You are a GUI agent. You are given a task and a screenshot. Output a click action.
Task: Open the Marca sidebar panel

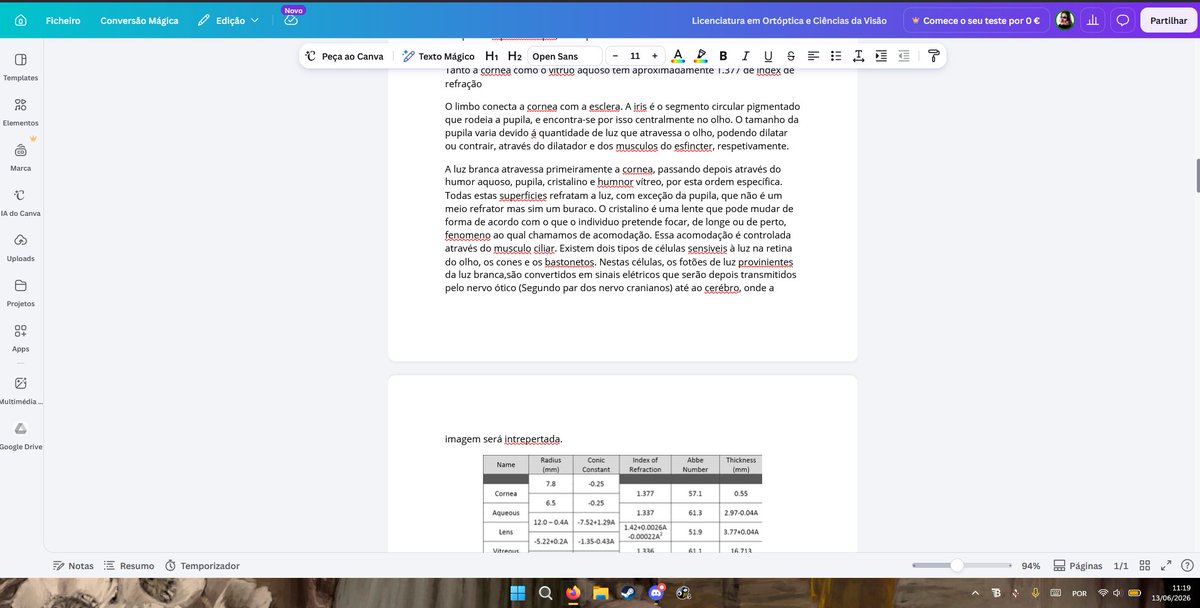coord(21,158)
